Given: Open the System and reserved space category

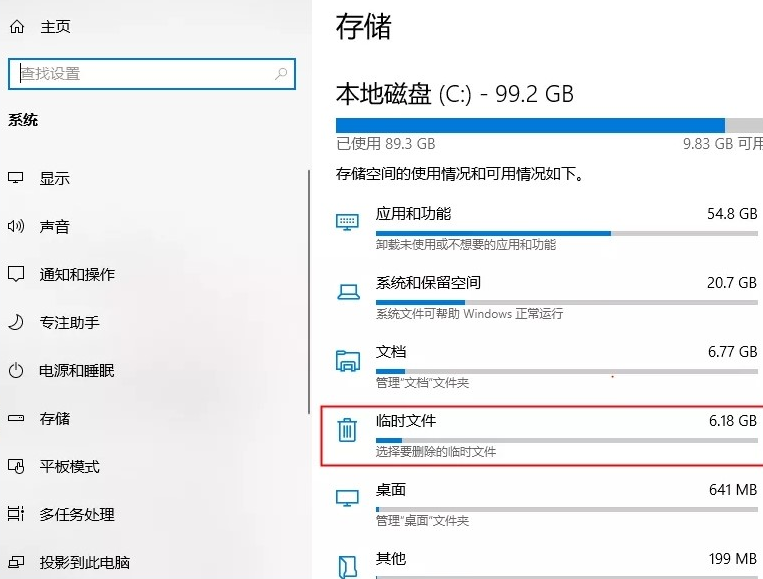Looking at the screenshot, I should point(428,283).
